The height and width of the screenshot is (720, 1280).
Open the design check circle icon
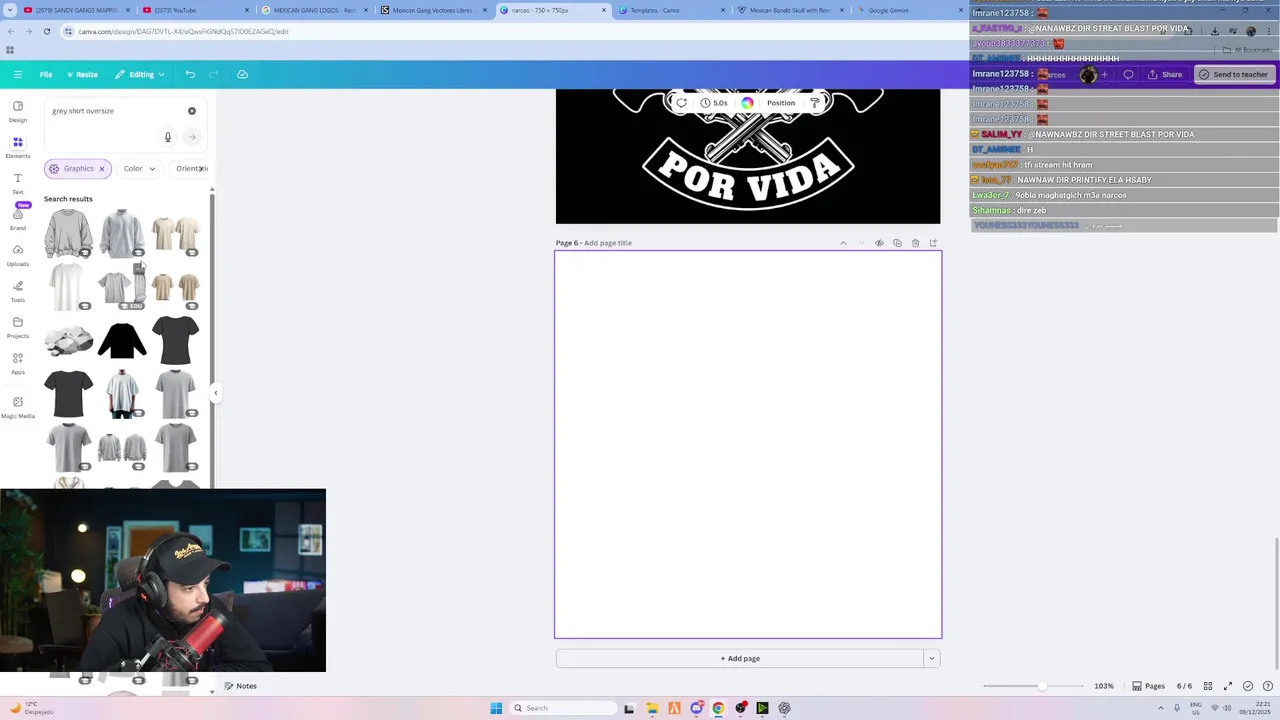tap(1248, 686)
